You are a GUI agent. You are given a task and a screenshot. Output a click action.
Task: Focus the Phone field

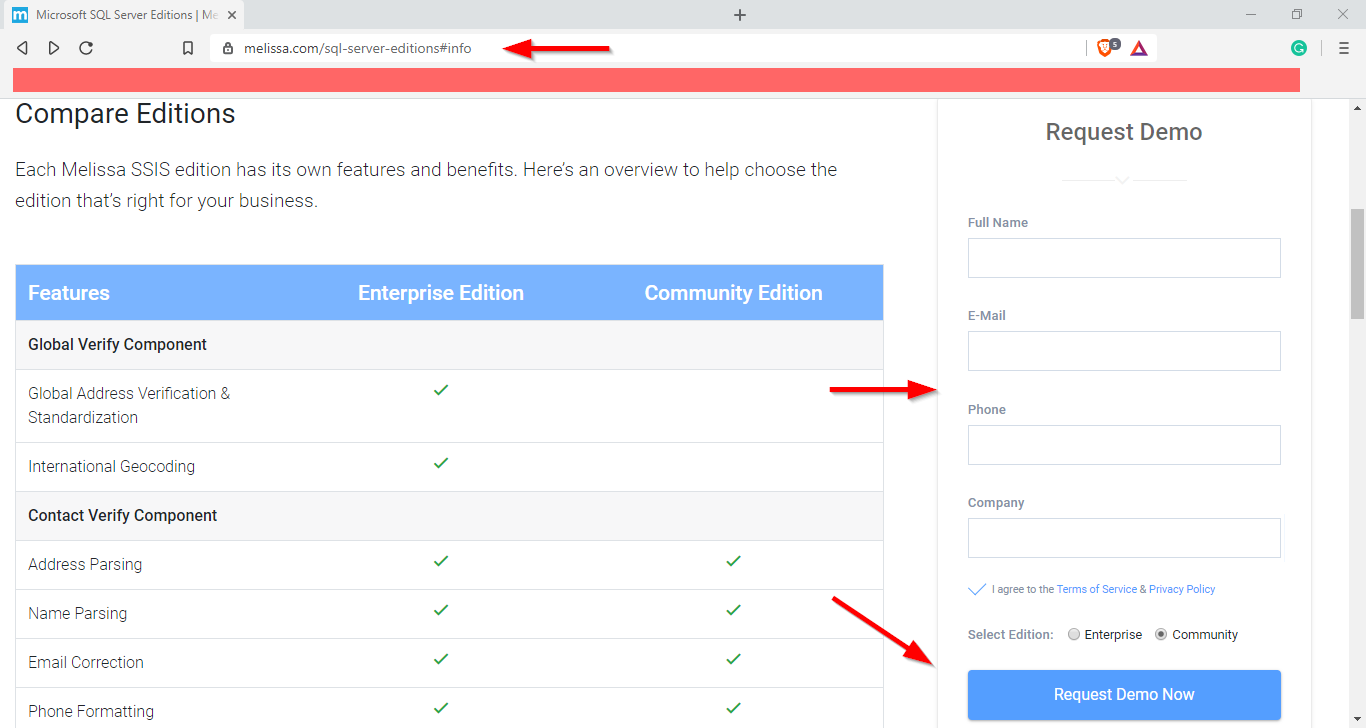(1124, 445)
